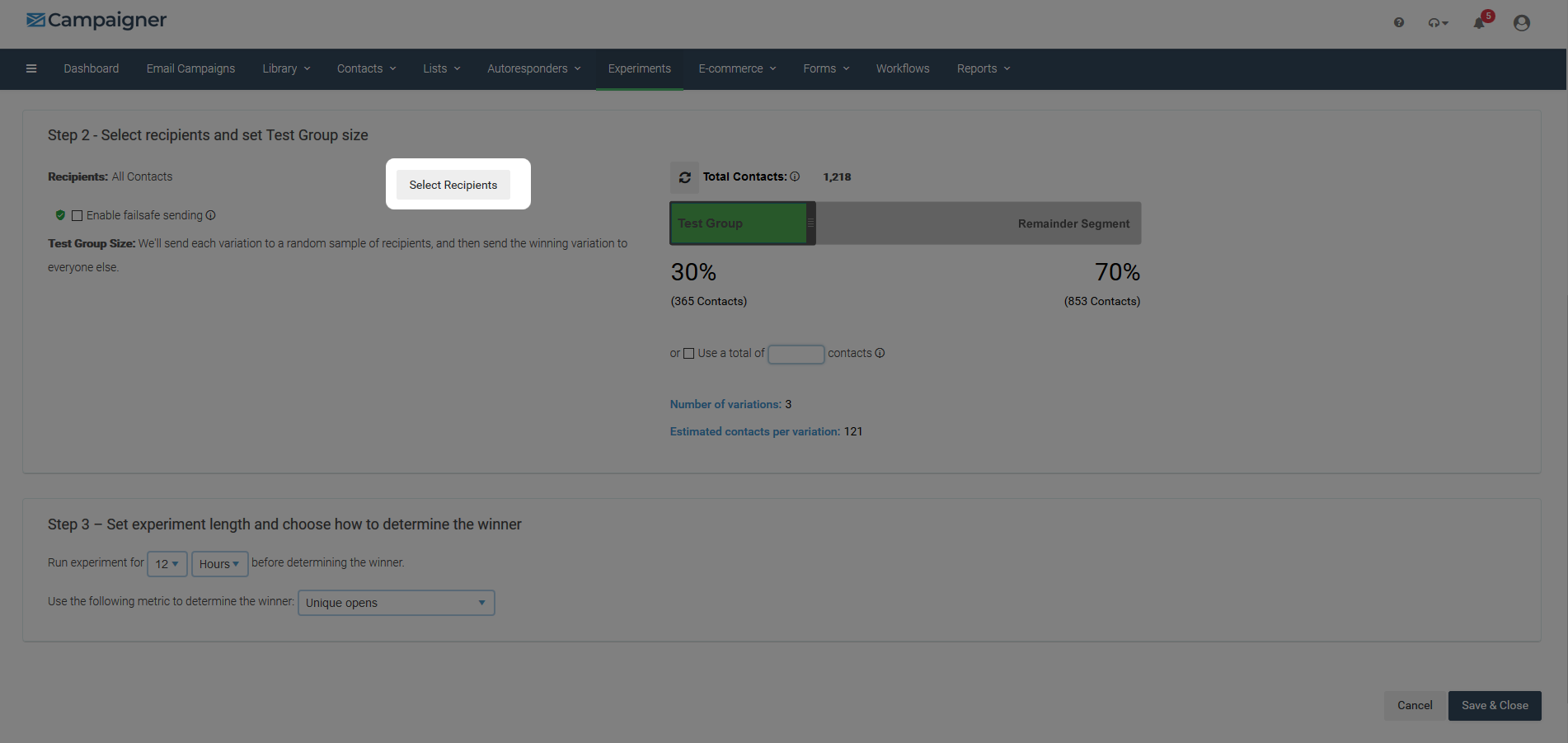Click the Campaigner logo

tap(96, 20)
